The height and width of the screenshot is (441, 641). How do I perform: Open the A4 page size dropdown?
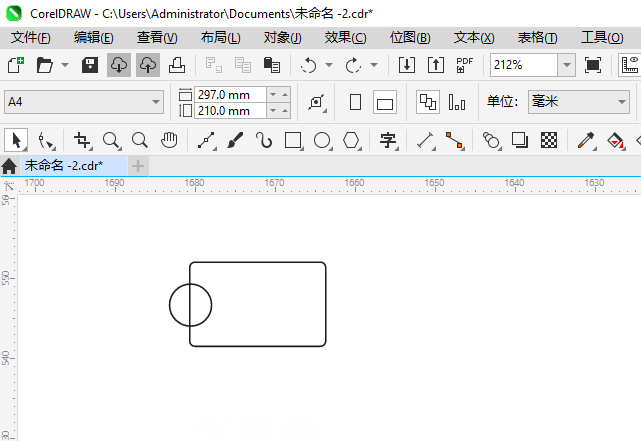[84, 102]
